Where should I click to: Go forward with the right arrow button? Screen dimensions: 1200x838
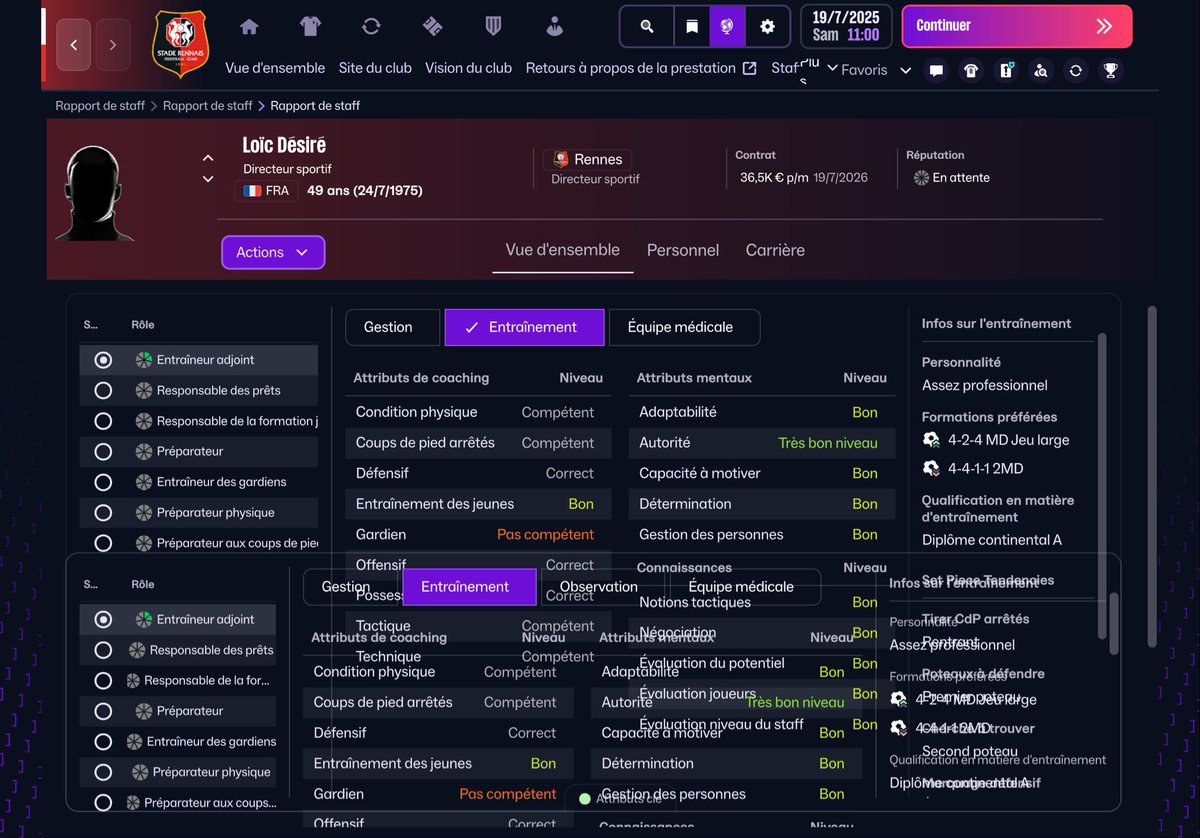tap(113, 45)
